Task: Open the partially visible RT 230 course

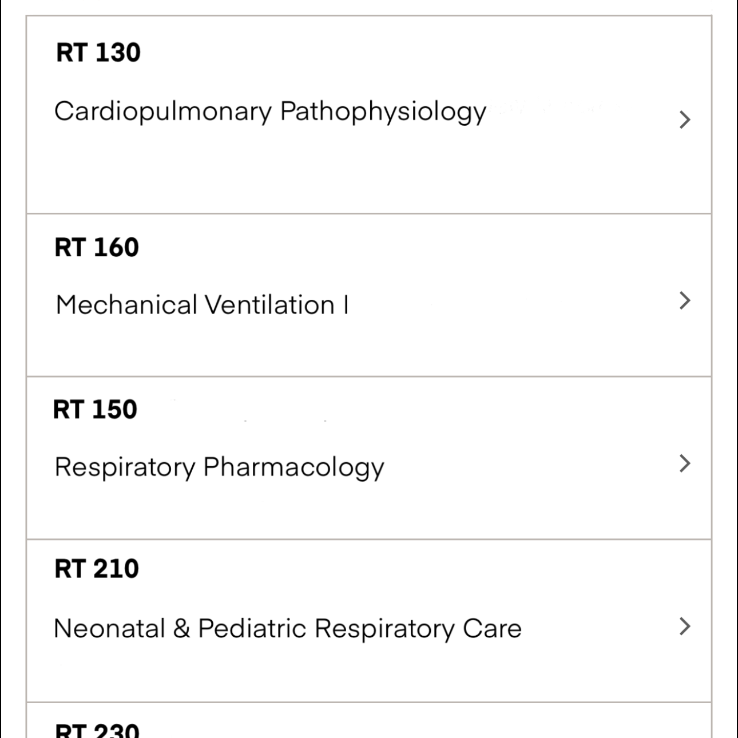Action: (x=96, y=730)
